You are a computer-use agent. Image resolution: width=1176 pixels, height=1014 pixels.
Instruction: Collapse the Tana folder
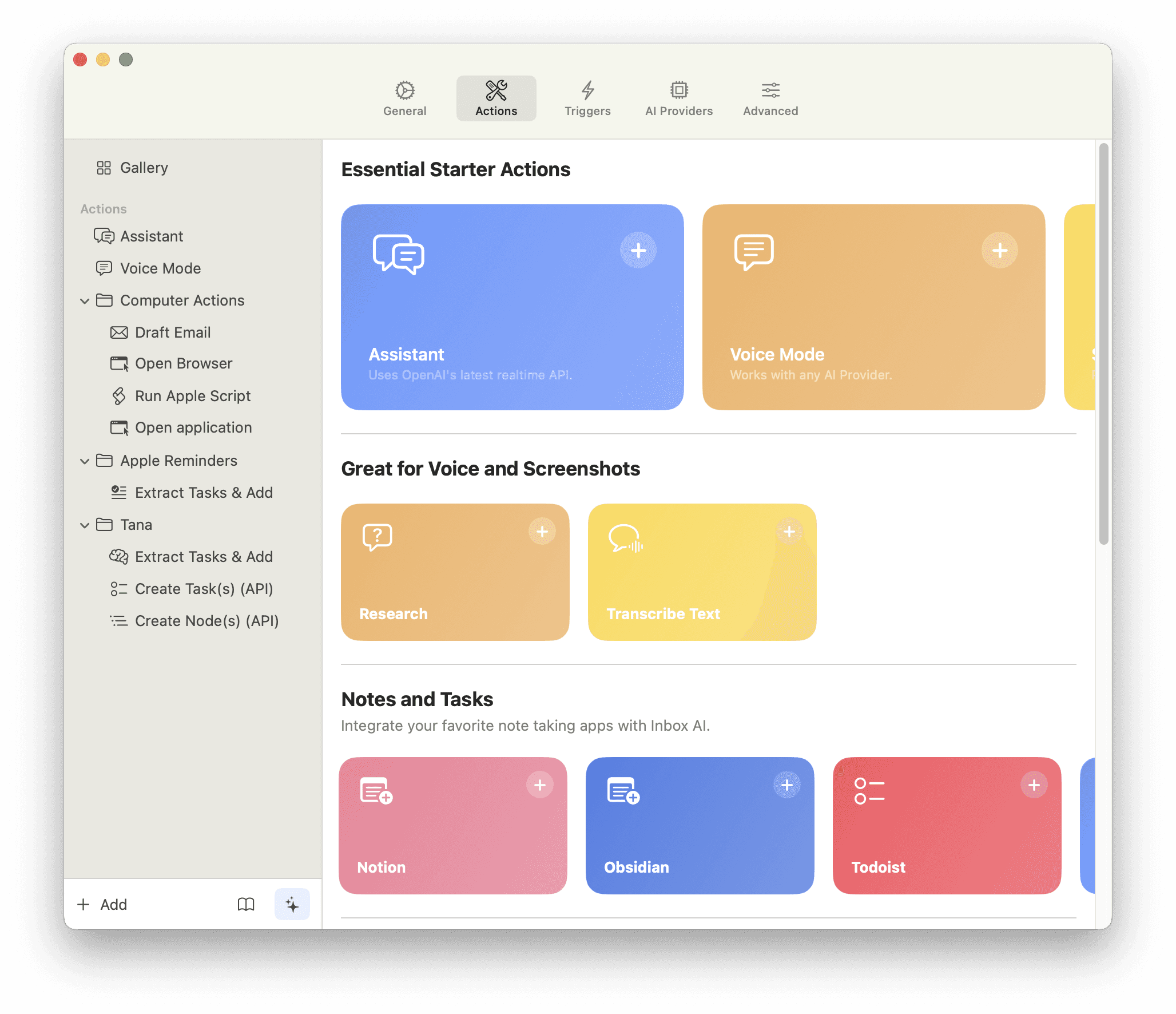[85, 525]
